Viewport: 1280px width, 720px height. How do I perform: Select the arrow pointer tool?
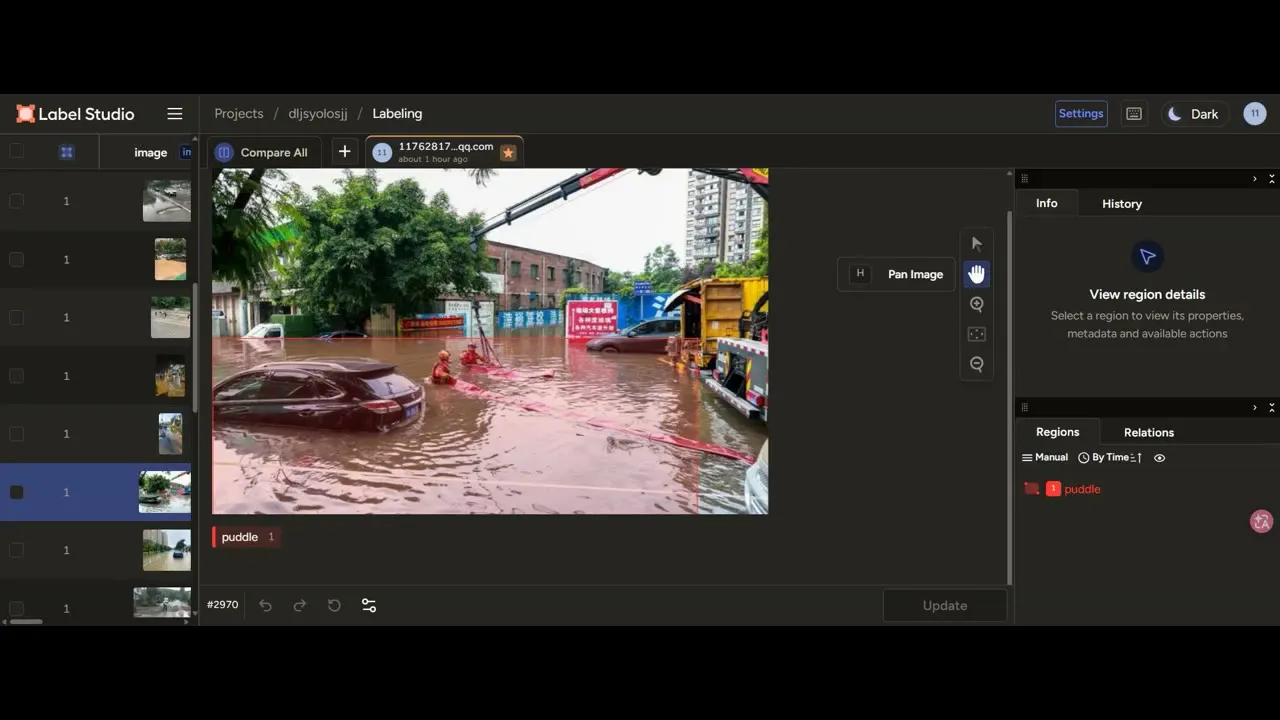pos(977,244)
